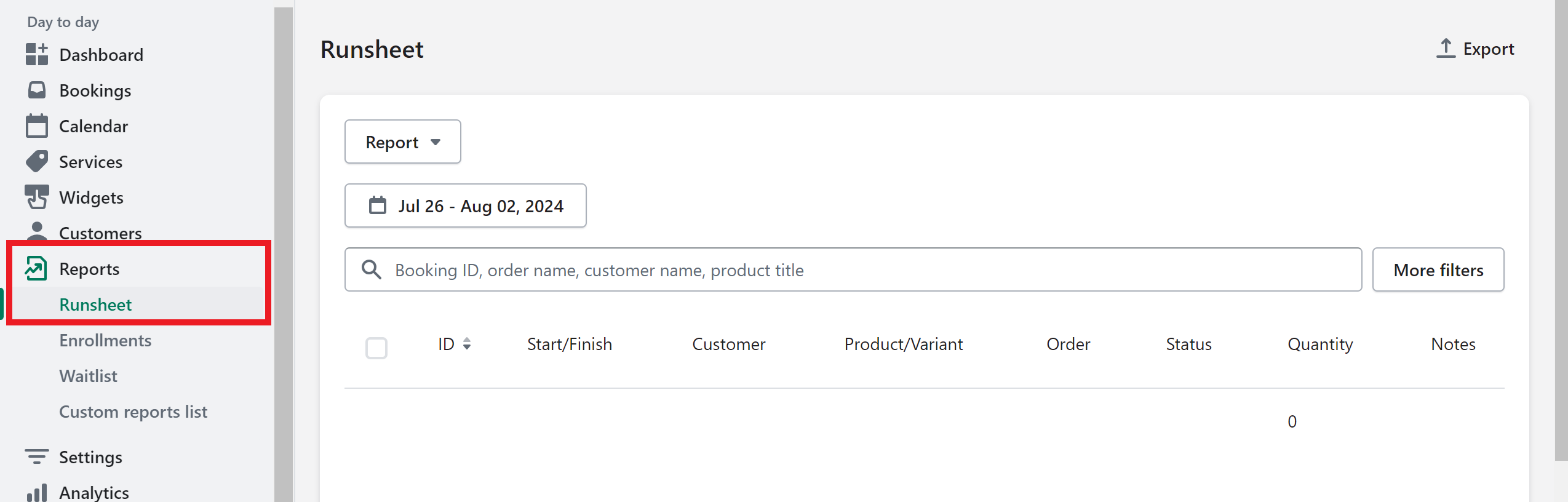
Task: Open the Jul 26 - Aug 02 date picker
Action: tap(466, 205)
